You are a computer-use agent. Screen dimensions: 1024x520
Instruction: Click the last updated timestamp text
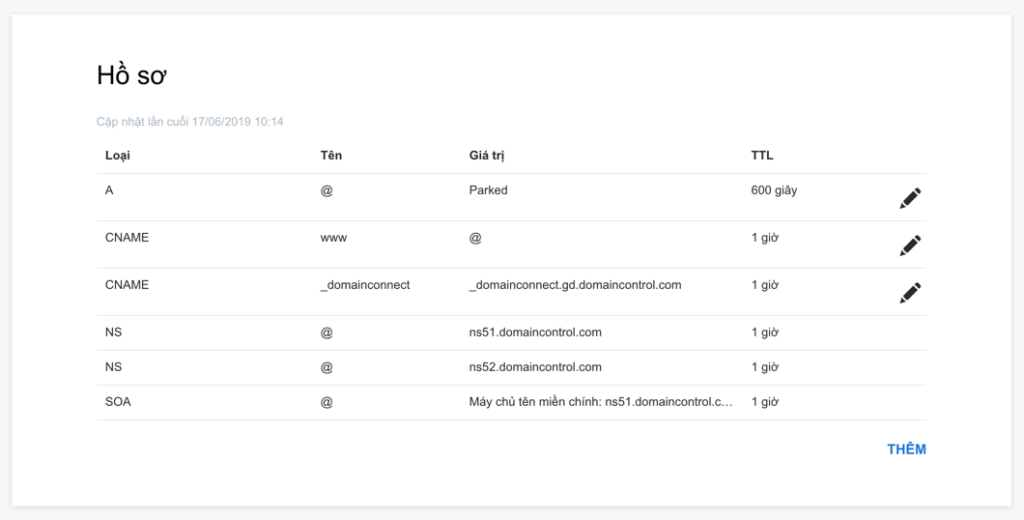coord(190,122)
